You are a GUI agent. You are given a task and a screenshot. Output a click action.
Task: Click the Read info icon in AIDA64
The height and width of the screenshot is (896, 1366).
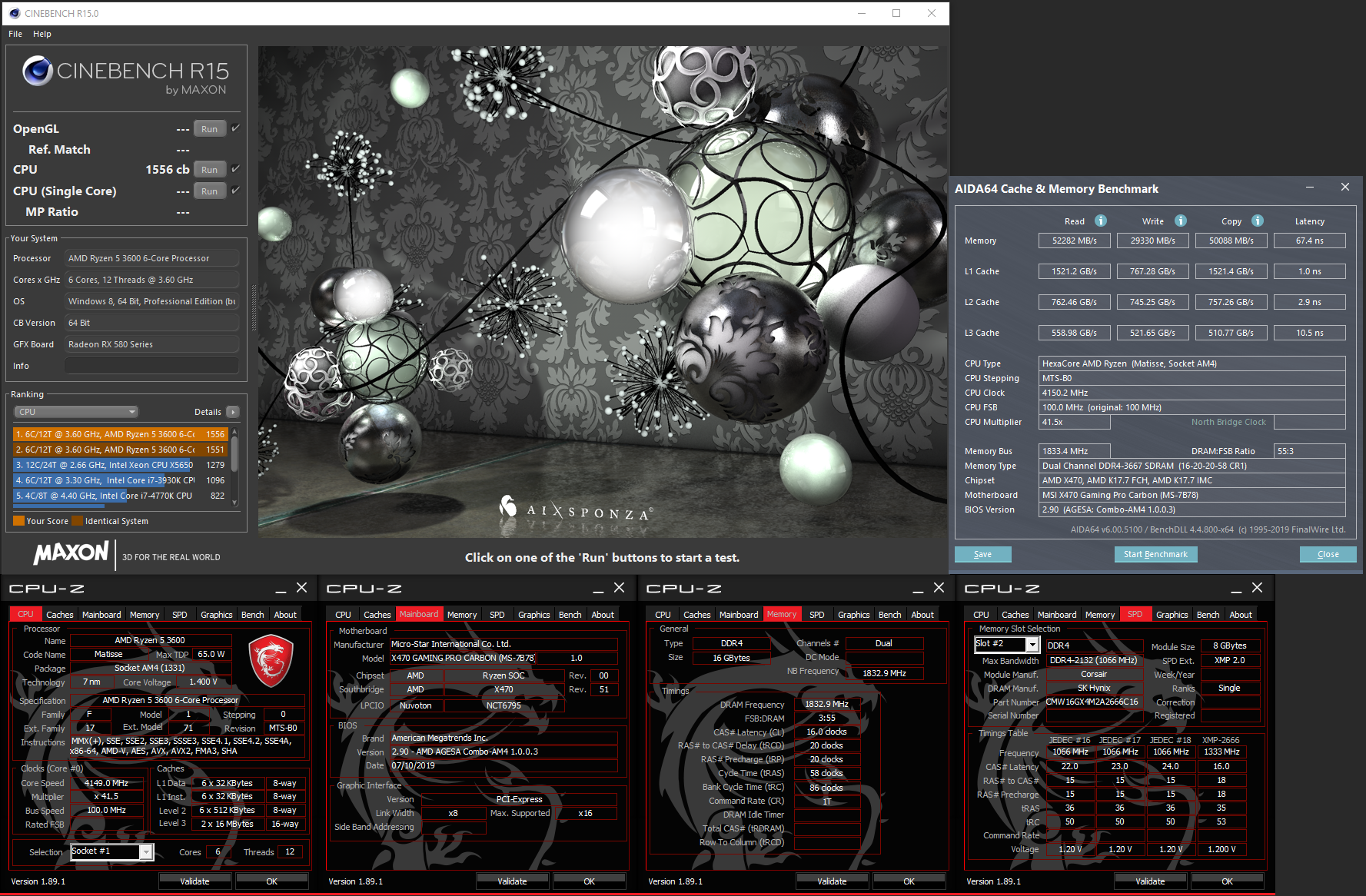pyautogui.click(x=1101, y=221)
